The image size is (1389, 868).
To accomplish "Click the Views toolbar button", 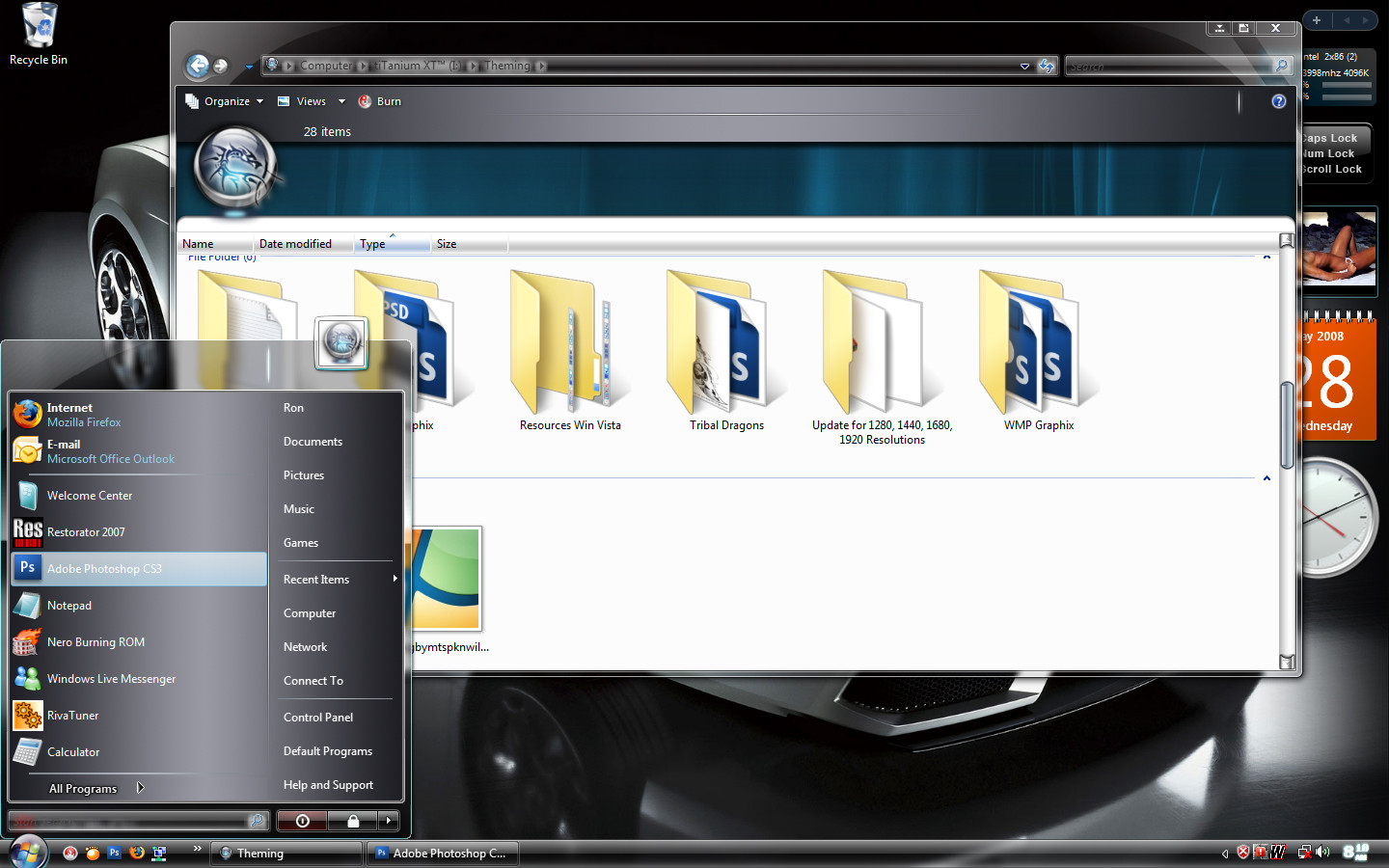I will [x=302, y=101].
